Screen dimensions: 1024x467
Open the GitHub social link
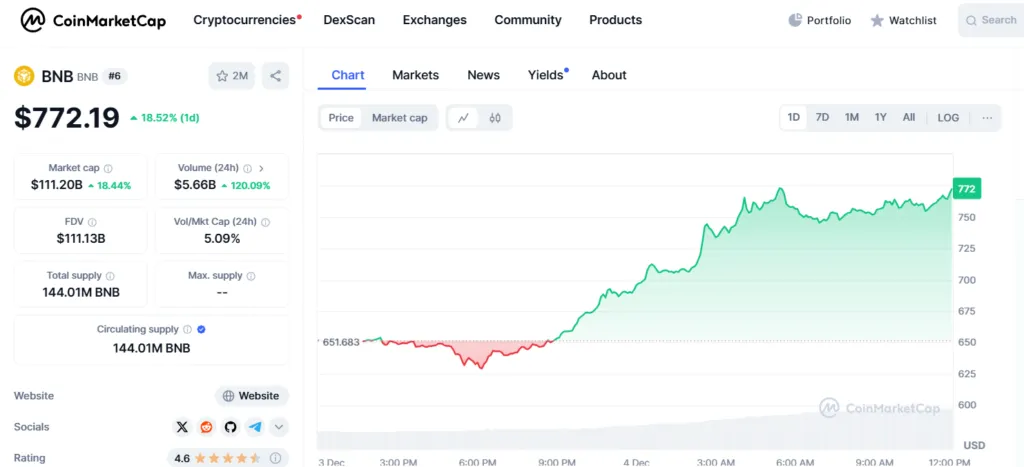coord(231,427)
